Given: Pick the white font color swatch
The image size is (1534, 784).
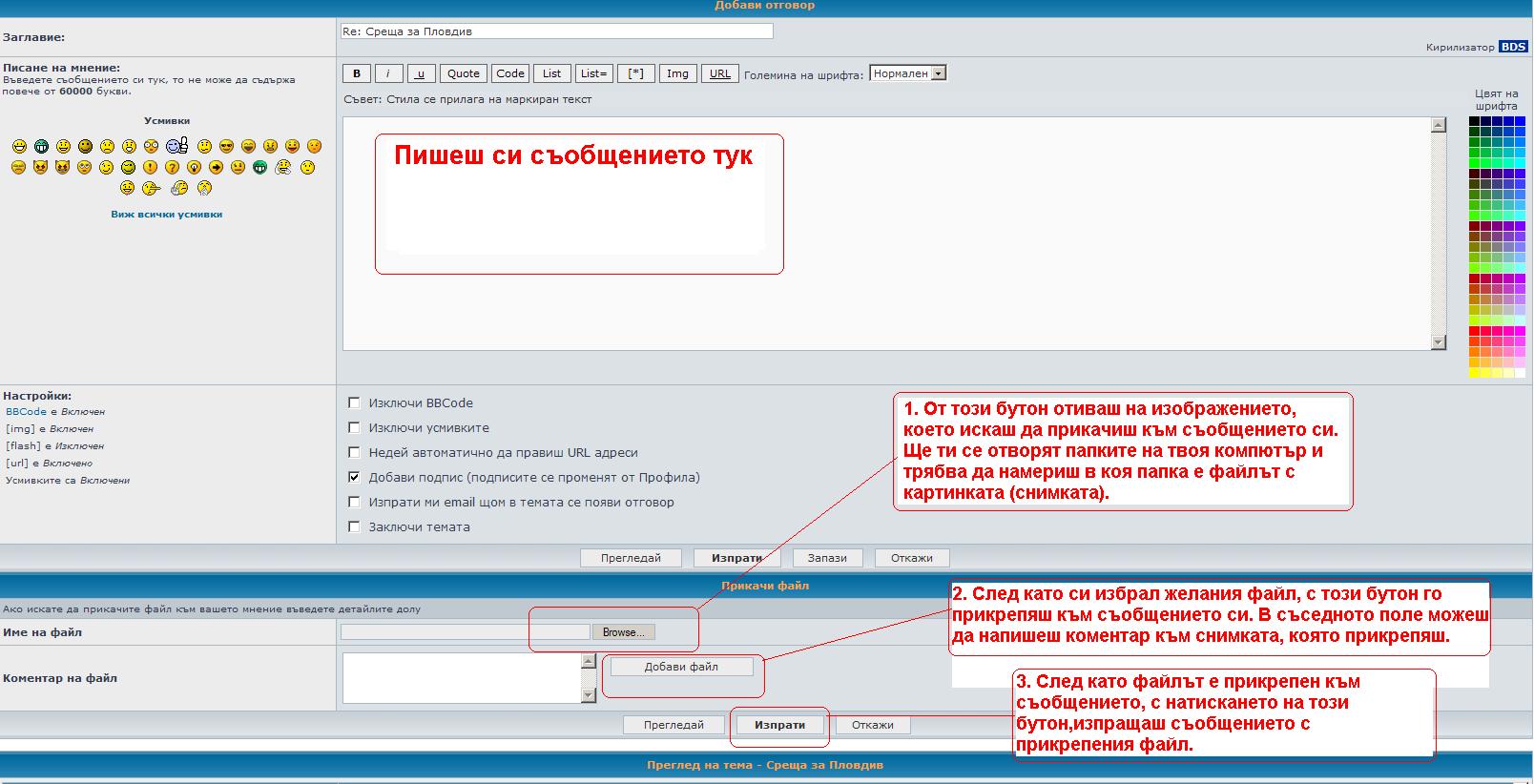Looking at the screenshot, I should point(1520,373).
